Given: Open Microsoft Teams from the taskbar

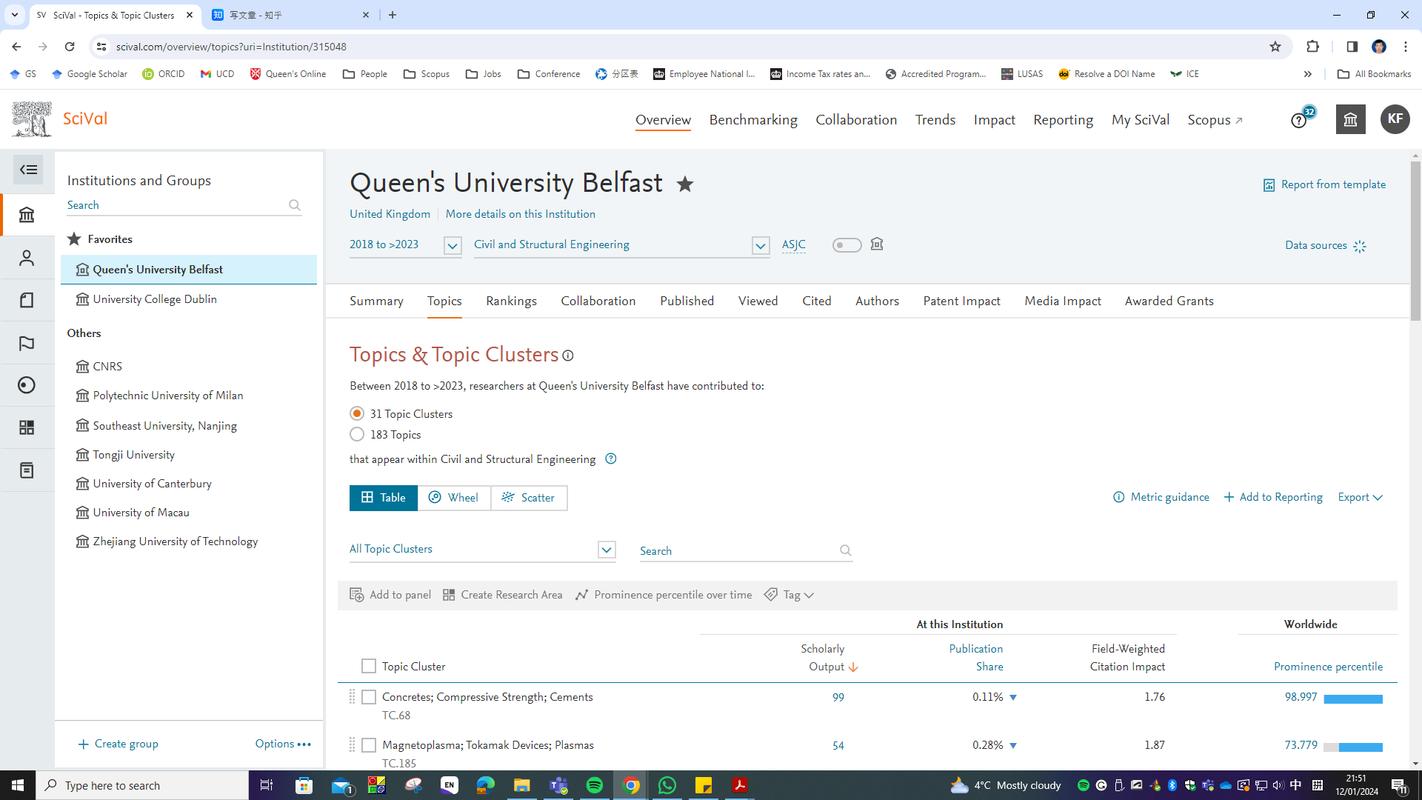Looking at the screenshot, I should tap(559, 785).
